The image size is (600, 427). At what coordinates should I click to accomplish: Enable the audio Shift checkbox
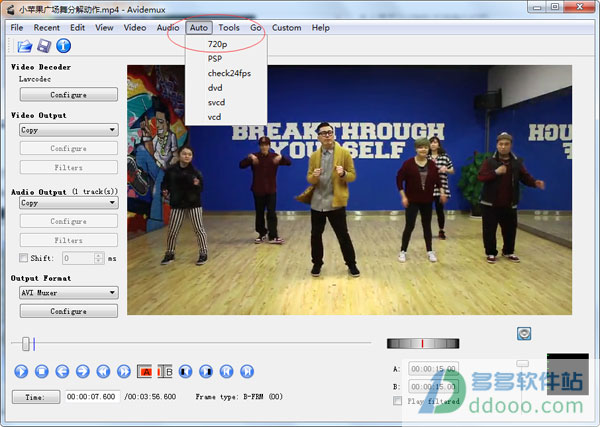coord(23,258)
